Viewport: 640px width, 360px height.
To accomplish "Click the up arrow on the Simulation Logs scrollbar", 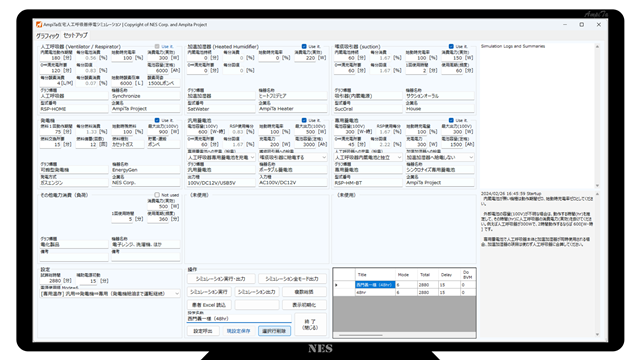I will coord(597,47).
